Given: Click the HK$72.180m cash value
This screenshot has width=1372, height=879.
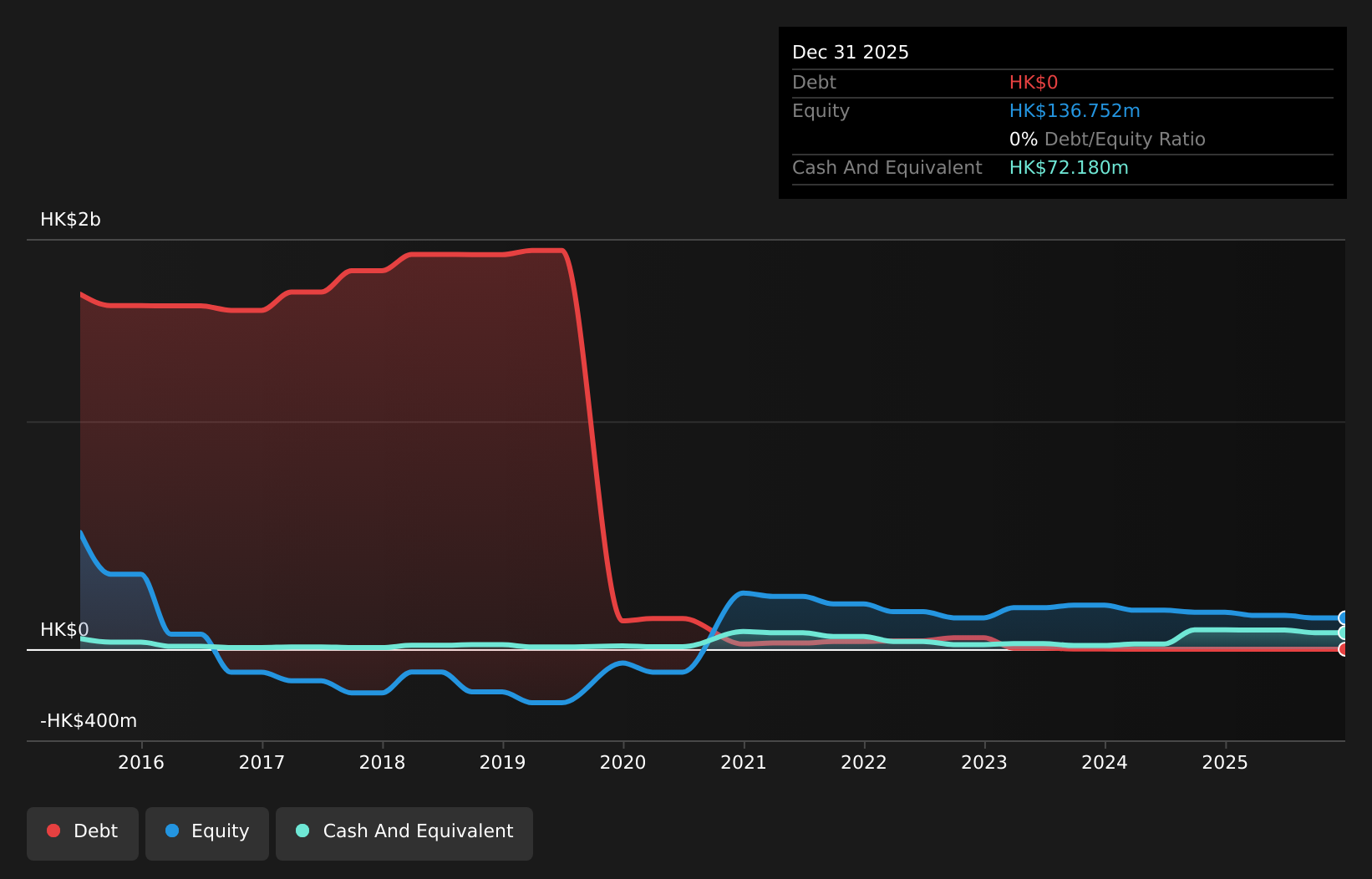Looking at the screenshot, I should pyautogui.click(x=1069, y=168).
